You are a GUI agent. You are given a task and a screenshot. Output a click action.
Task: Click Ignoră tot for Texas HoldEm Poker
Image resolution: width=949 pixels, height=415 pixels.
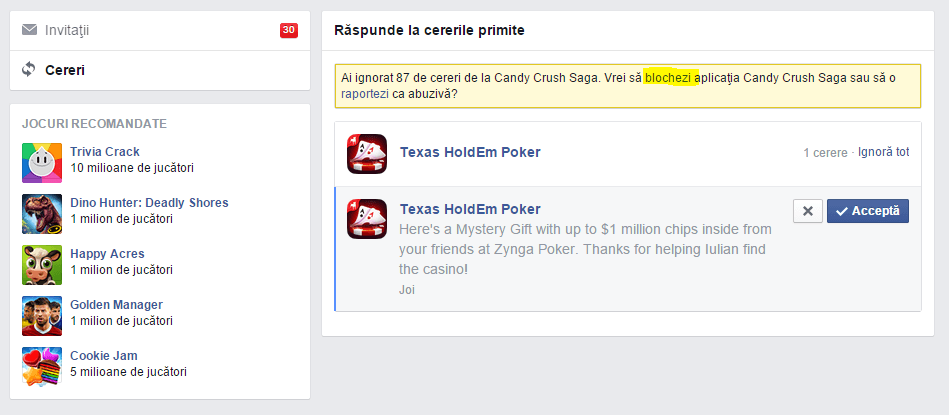[884, 152]
